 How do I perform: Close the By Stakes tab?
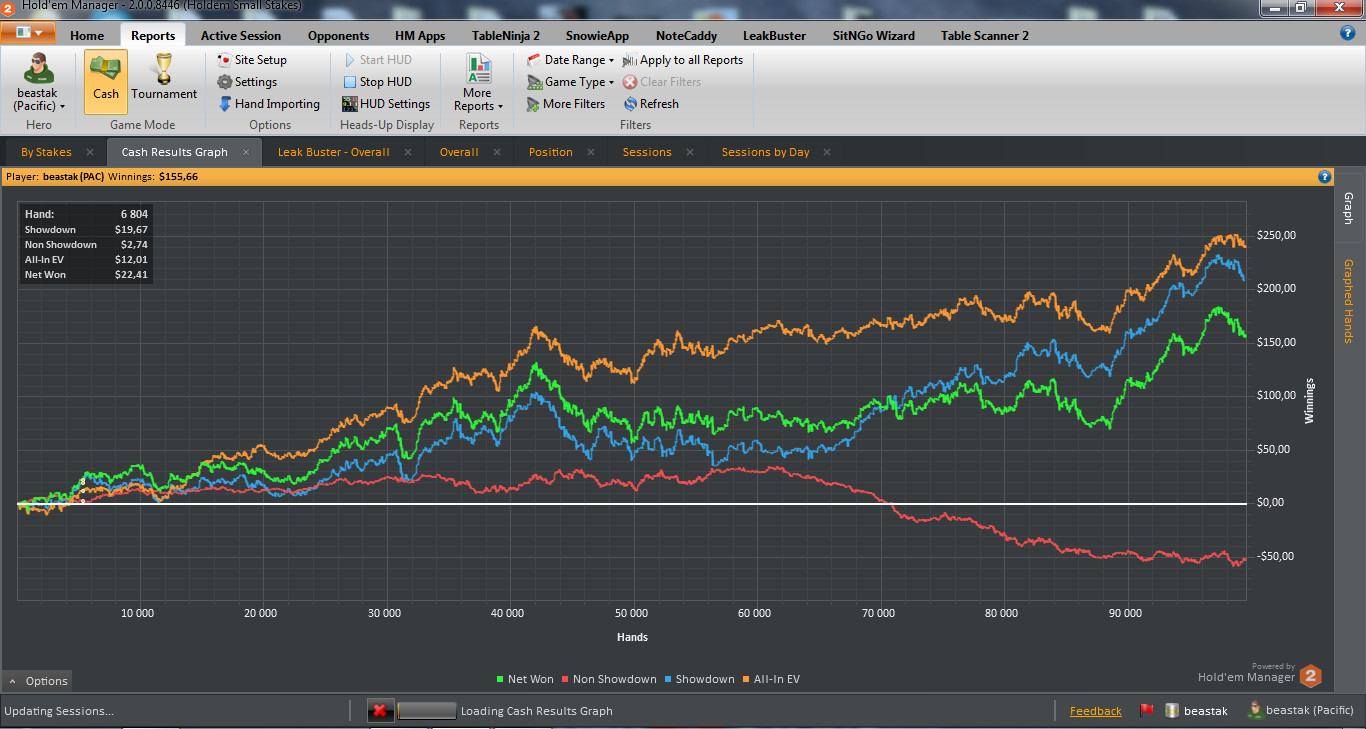tap(90, 152)
